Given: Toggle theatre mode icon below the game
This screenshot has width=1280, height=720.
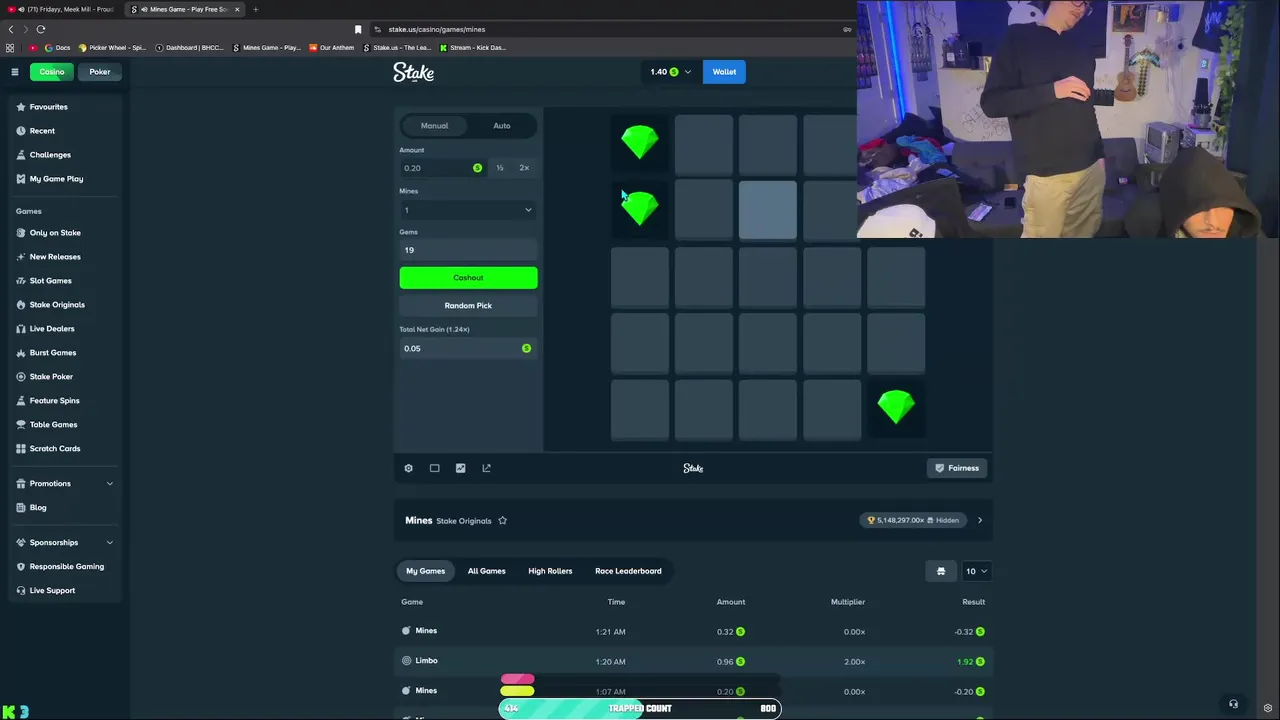Looking at the screenshot, I should pos(434,468).
